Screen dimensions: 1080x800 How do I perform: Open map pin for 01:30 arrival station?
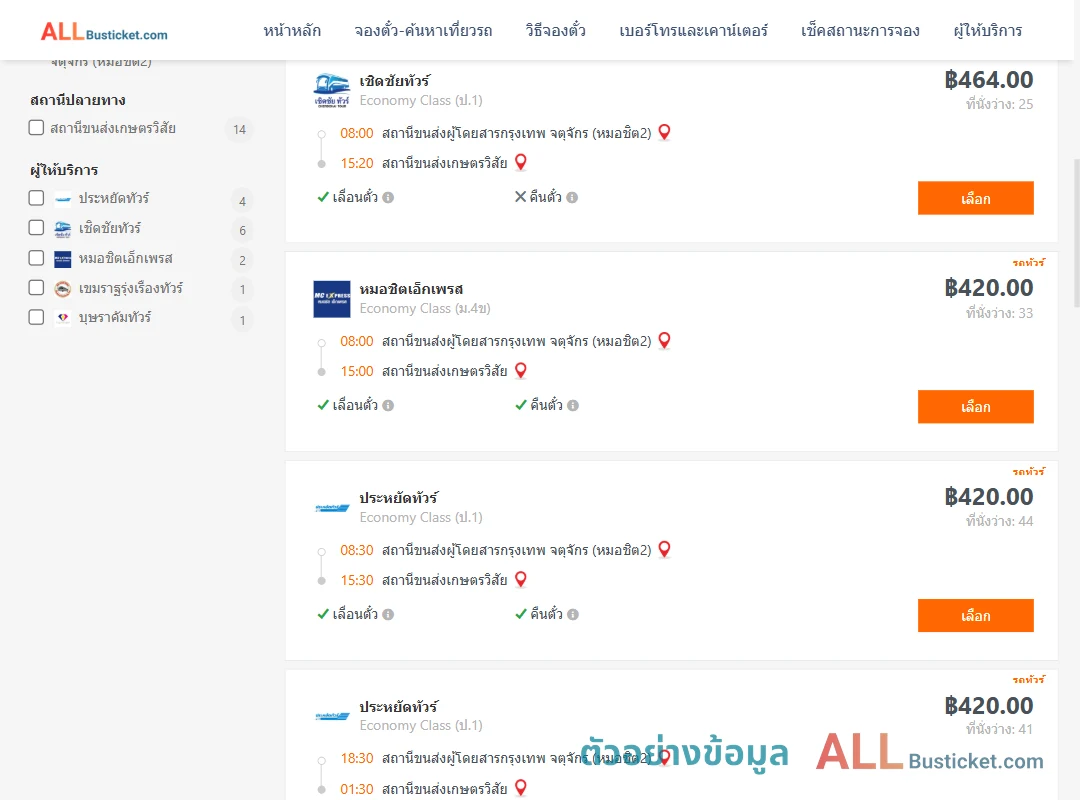click(x=521, y=788)
